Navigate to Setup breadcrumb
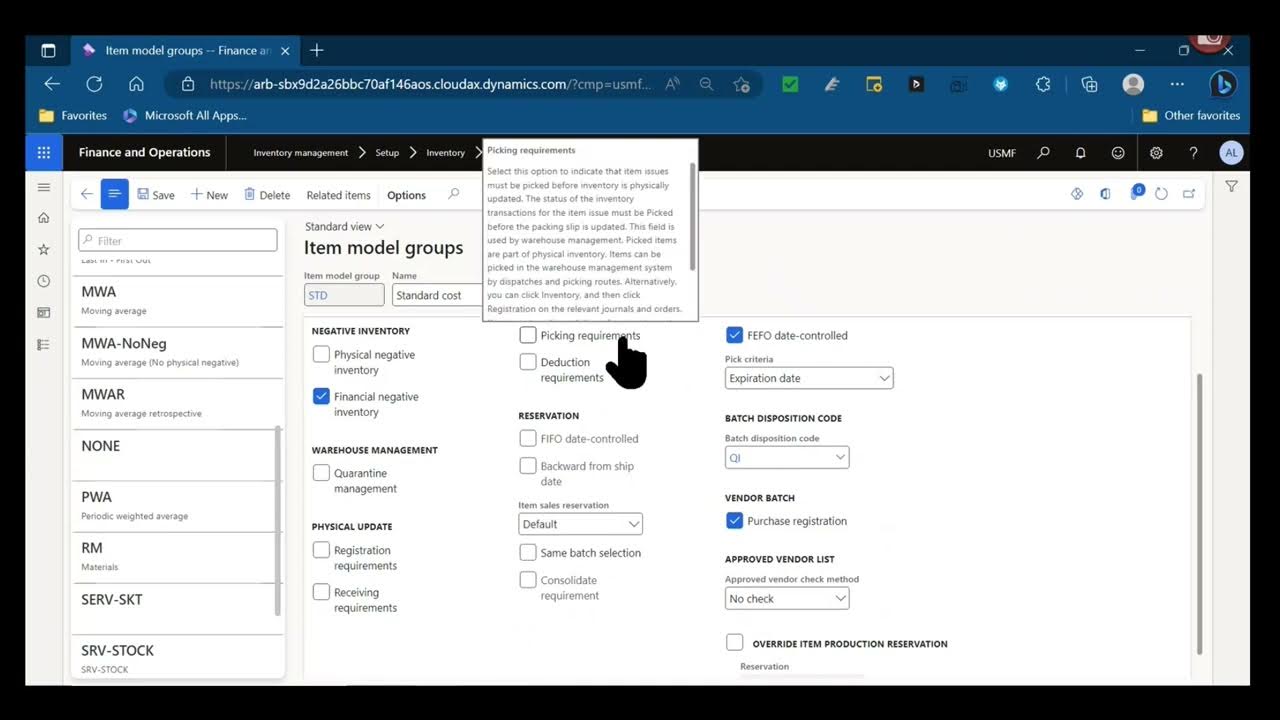Image resolution: width=1280 pixels, height=720 pixels. tap(387, 153)
